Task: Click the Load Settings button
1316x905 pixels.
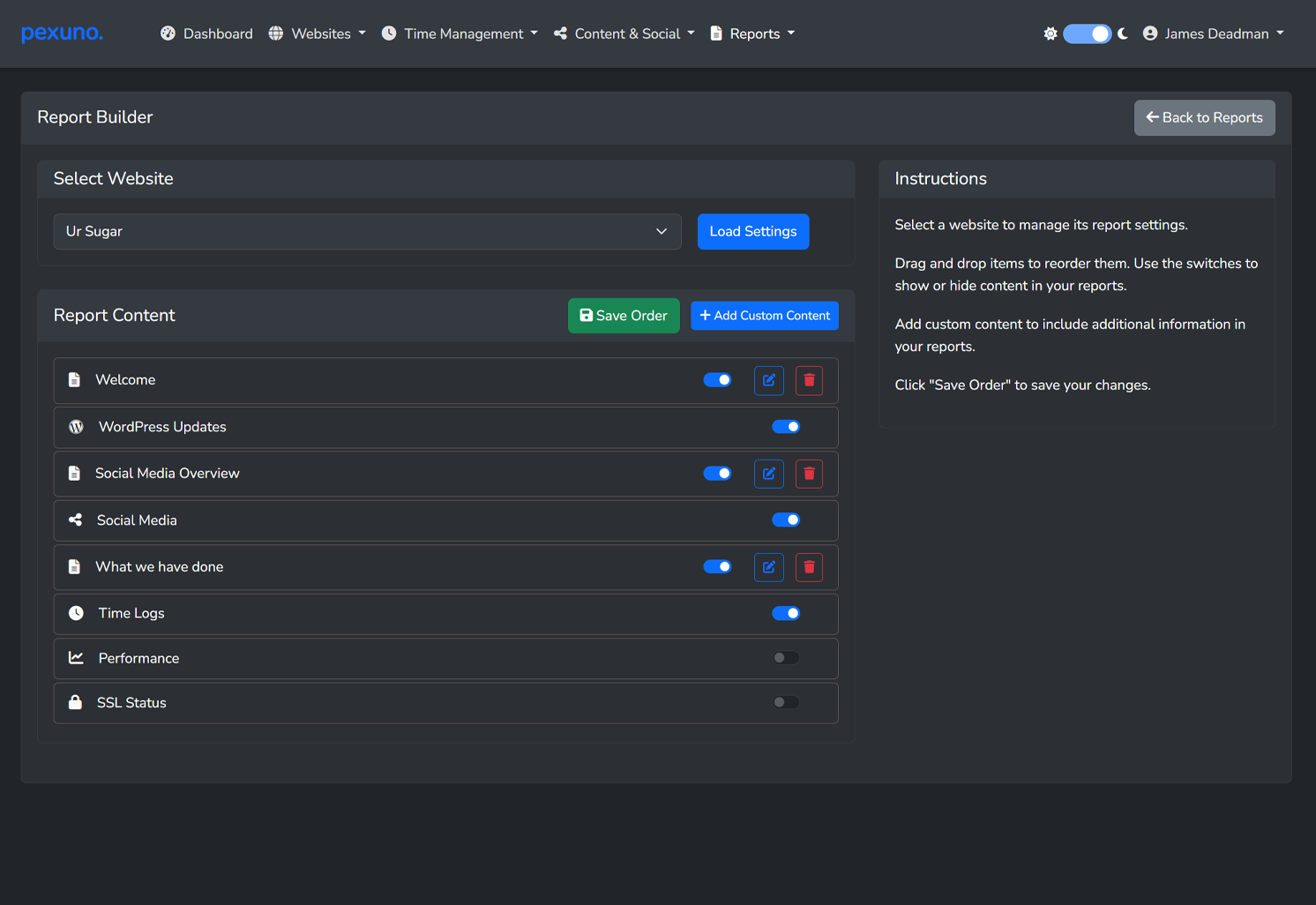Action: coord(753,231)
